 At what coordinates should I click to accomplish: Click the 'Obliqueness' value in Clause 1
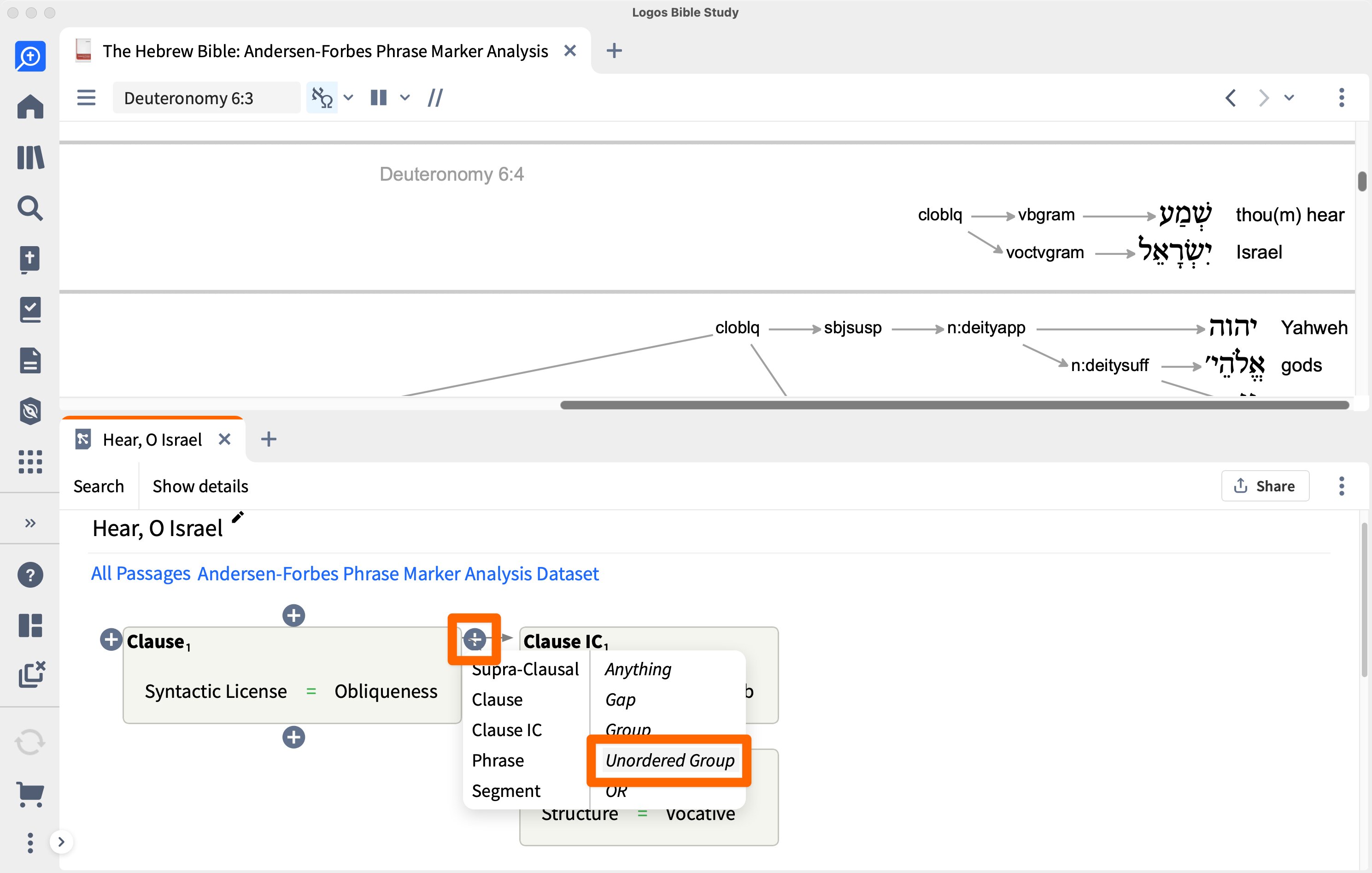pos(386,691)
